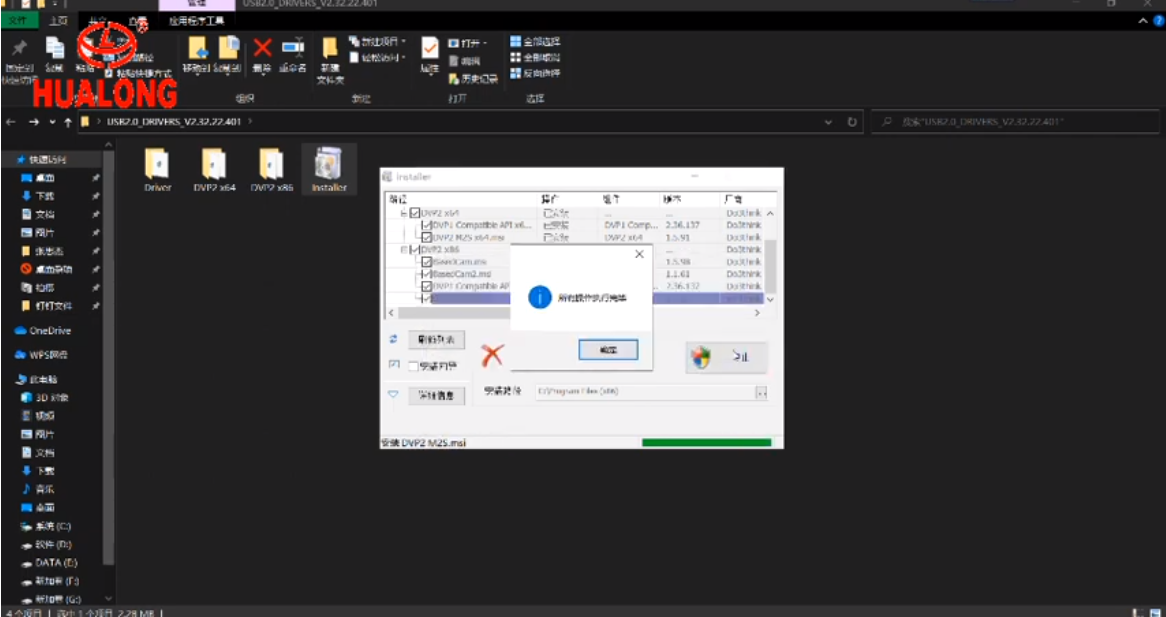The image size is (1166, 617).
Task: Click the install path field in Installer
Action: [x=645, y=393]
